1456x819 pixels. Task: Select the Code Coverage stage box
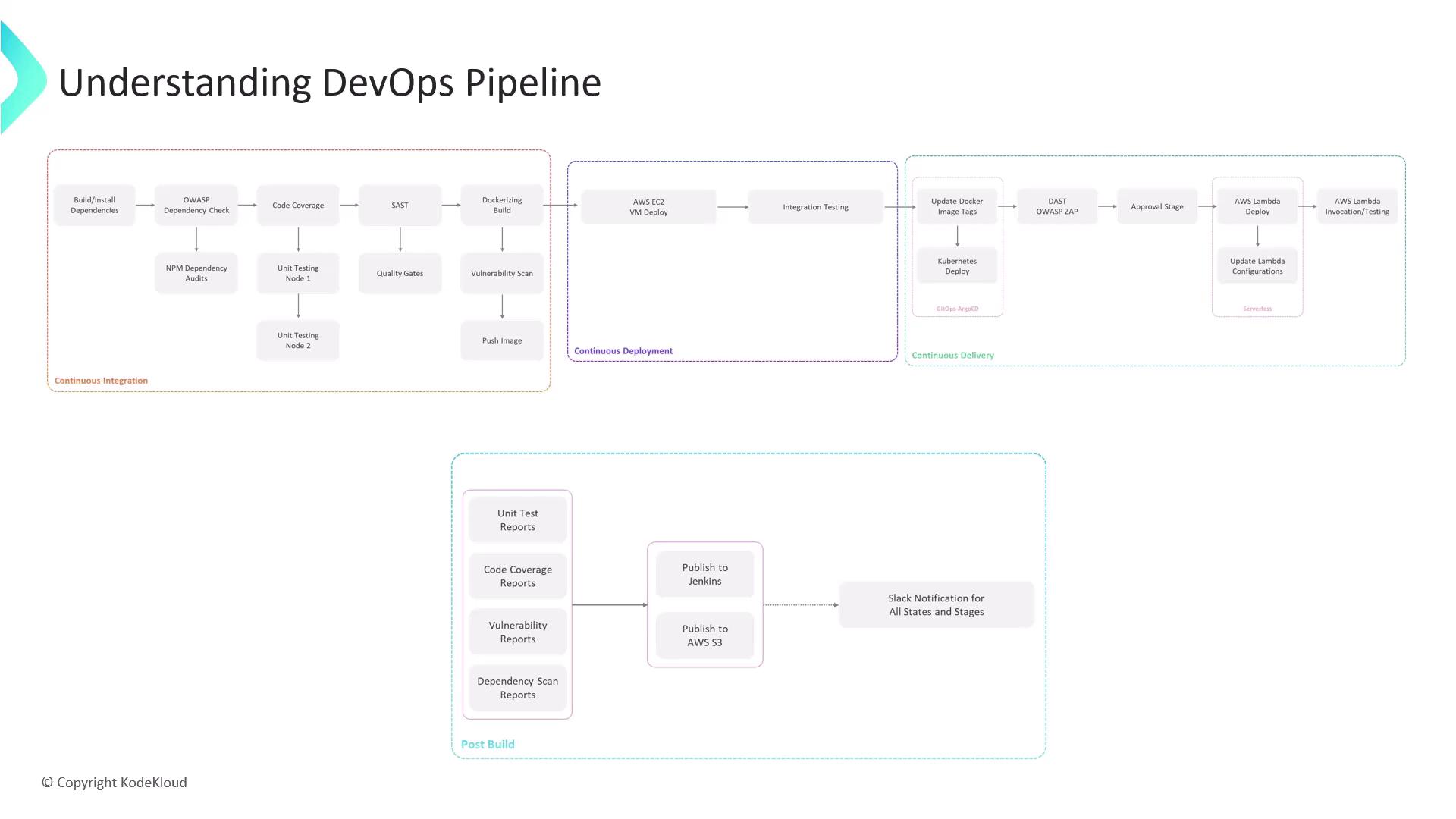[x=298, y=206]
